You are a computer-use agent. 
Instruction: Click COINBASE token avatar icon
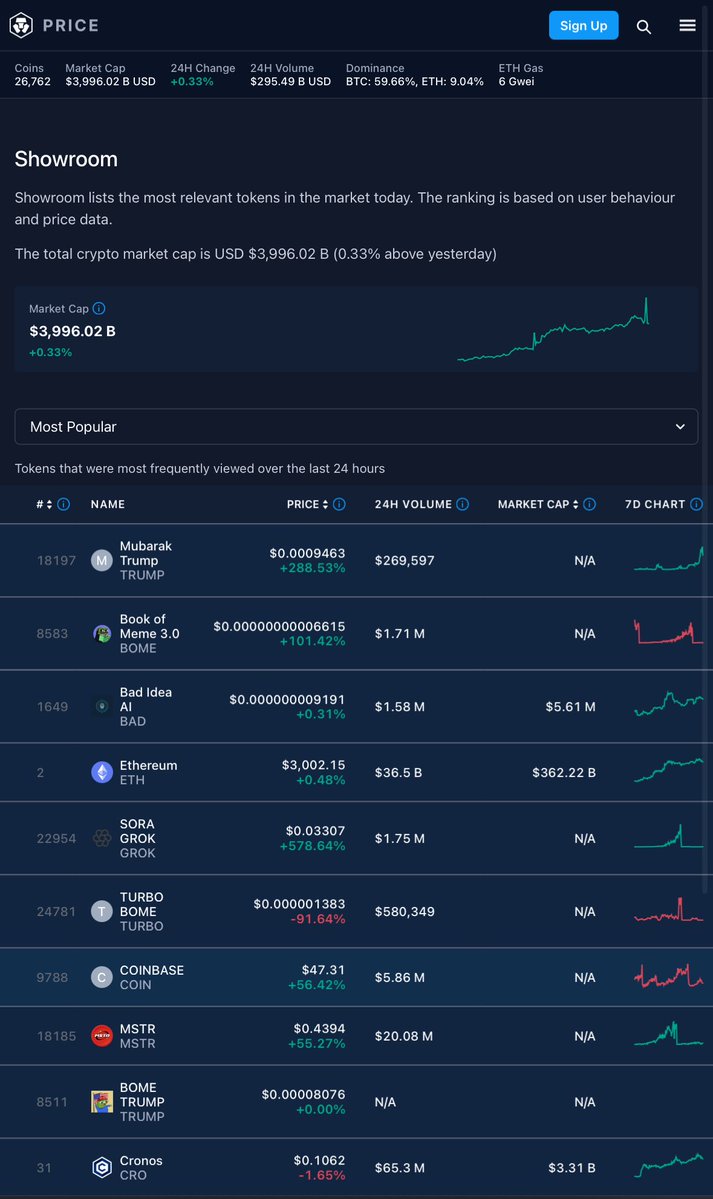click(102, 977)
